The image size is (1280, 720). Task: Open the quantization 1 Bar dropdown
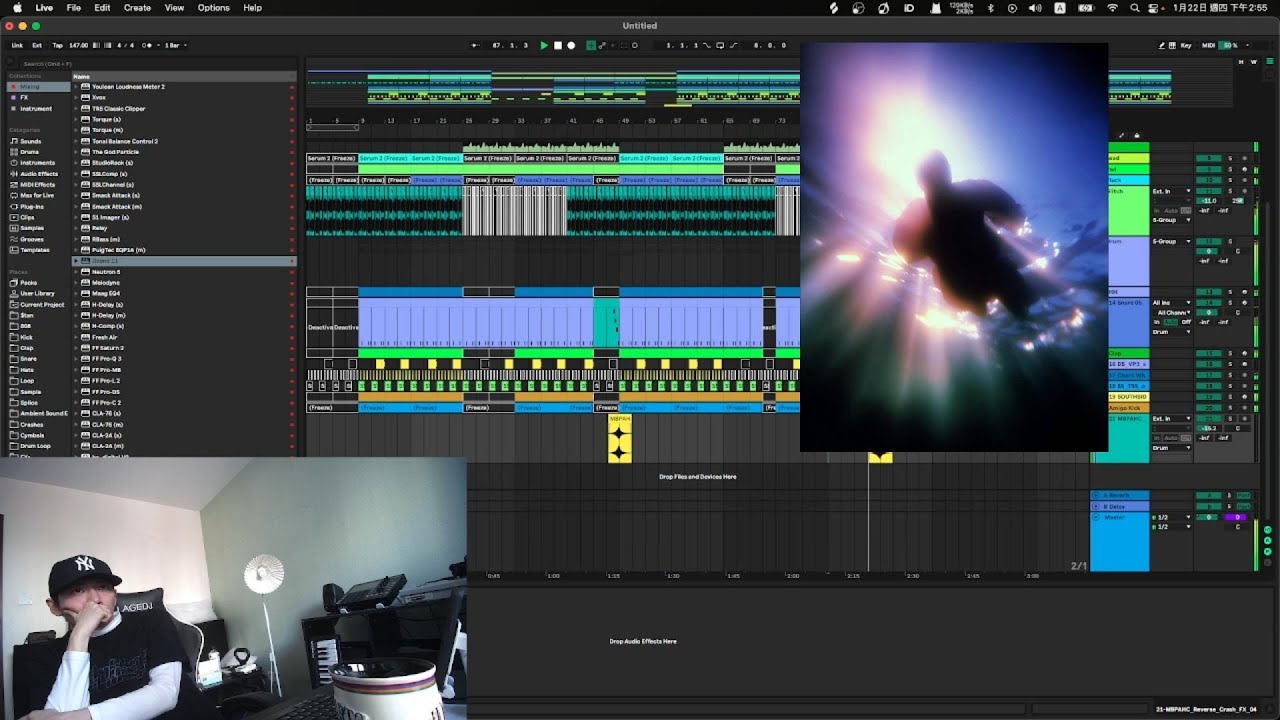[x=177, y=45]
